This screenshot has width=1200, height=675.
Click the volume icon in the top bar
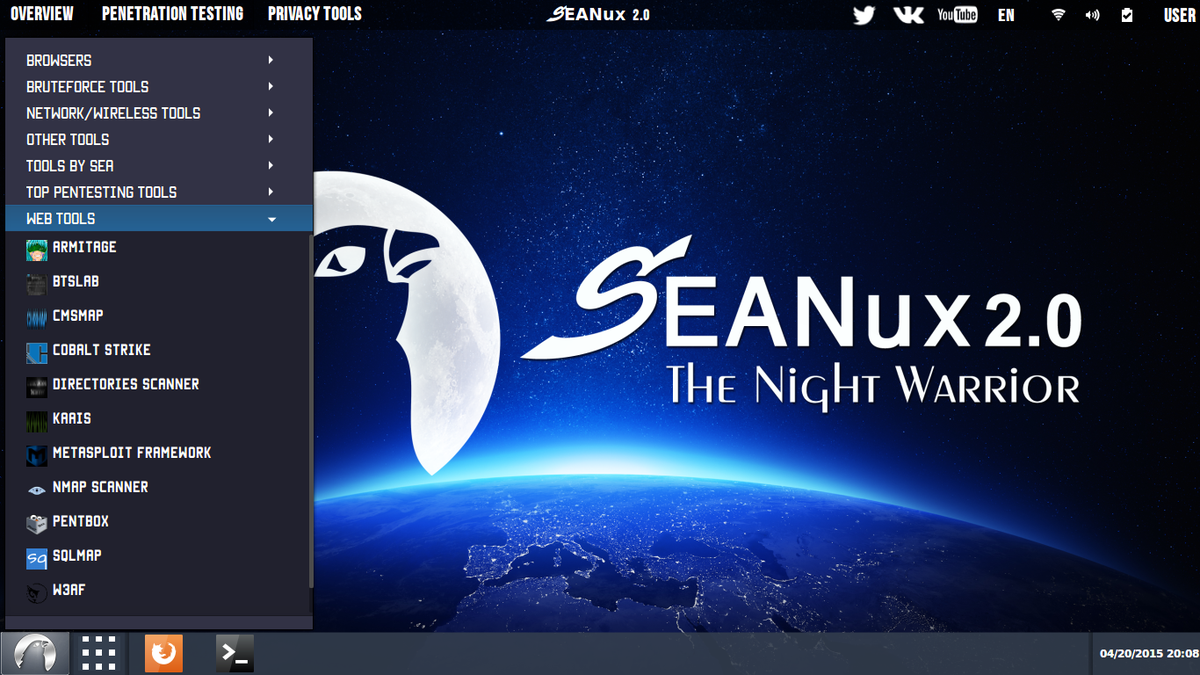[1092, 14]
